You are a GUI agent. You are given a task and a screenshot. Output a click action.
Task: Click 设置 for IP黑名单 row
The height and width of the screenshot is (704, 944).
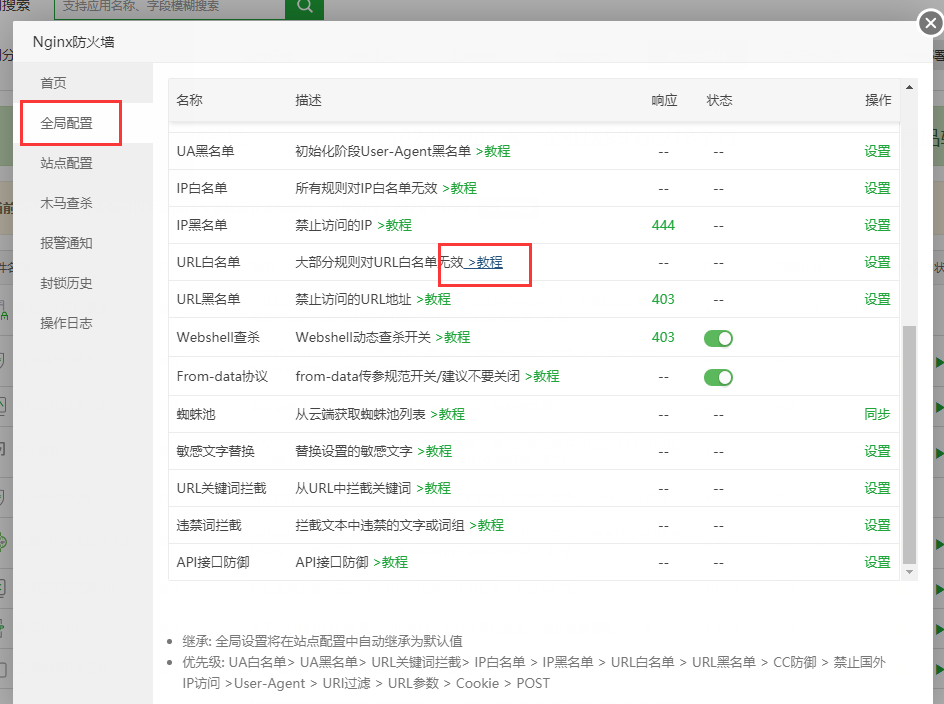877,225
